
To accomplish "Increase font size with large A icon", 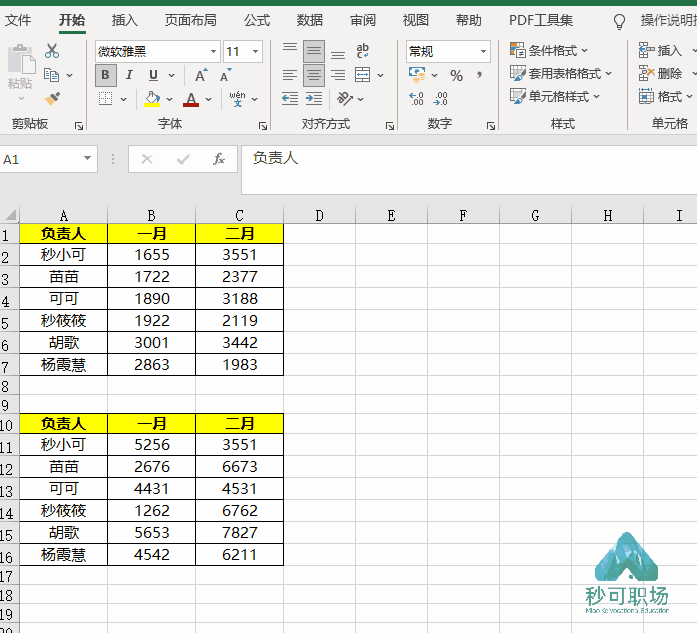I will pyautogui.click(x=201, y=75).
